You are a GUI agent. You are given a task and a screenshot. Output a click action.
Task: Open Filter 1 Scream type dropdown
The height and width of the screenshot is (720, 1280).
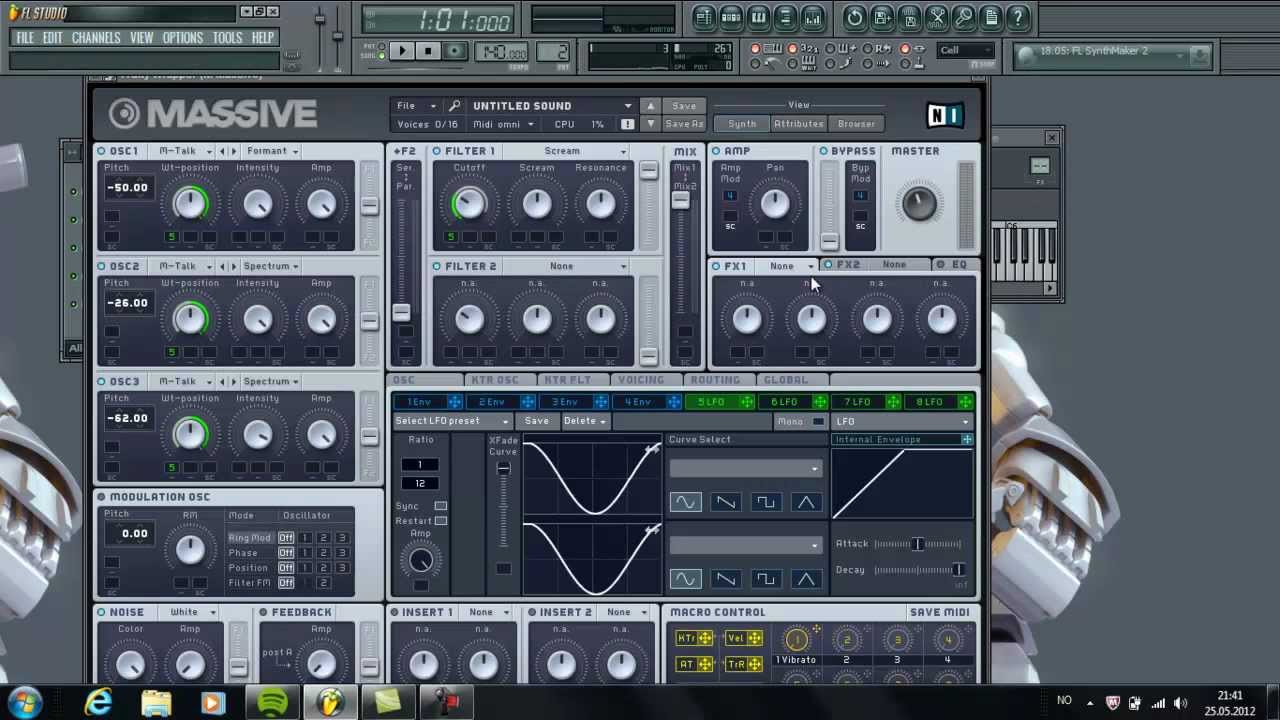point(585,151)
